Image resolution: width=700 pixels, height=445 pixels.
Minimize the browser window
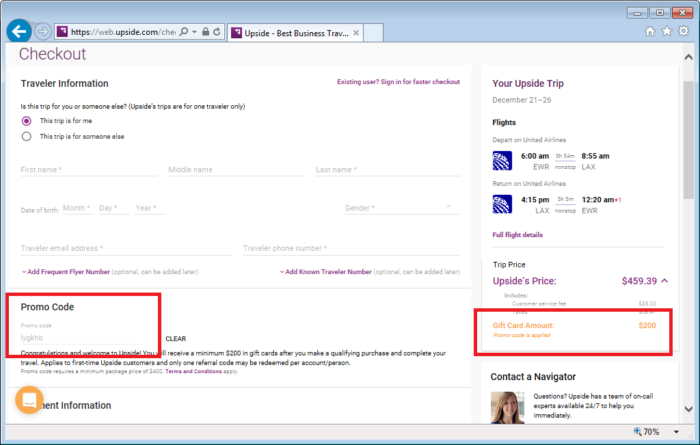point(637,13)
